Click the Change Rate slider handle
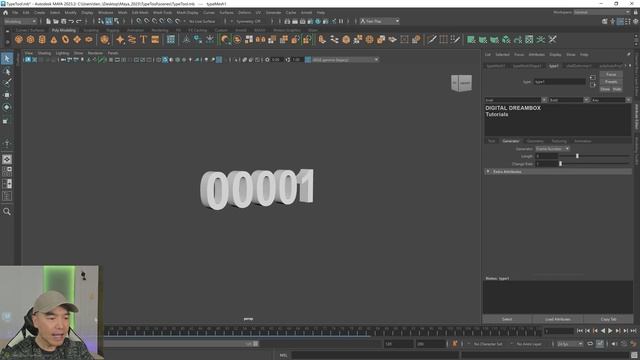The width and height of the screenshot is (640, 360). coord(560,164)
